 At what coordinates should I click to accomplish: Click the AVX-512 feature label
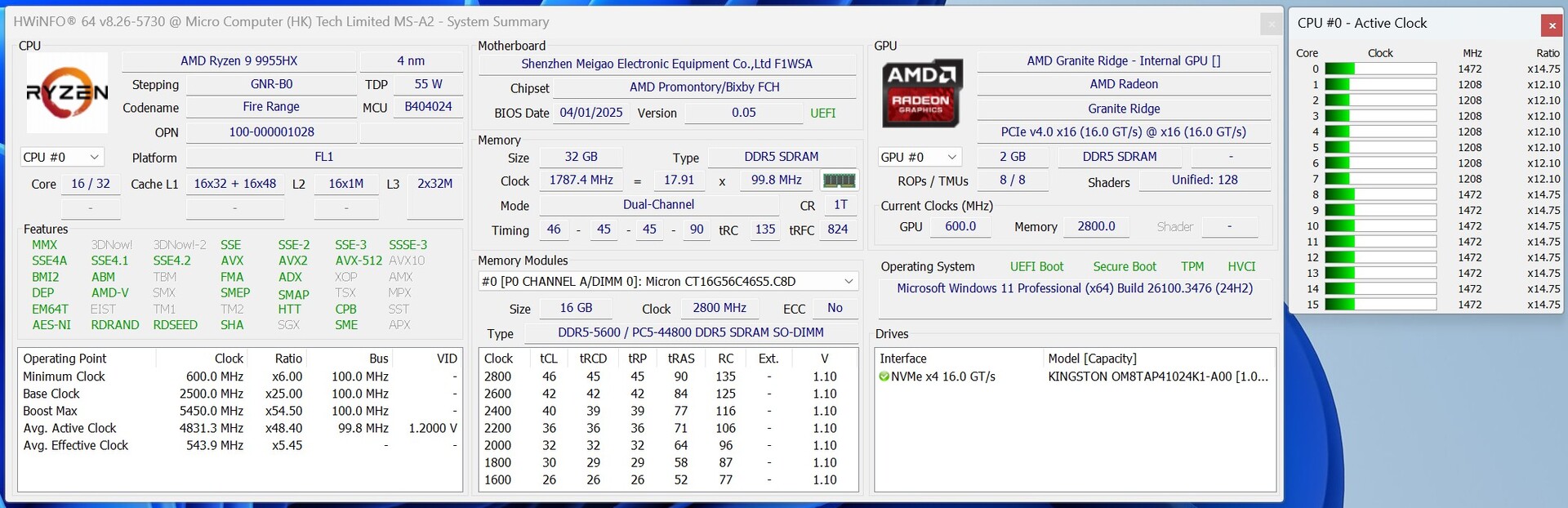[x=359, y=261]
